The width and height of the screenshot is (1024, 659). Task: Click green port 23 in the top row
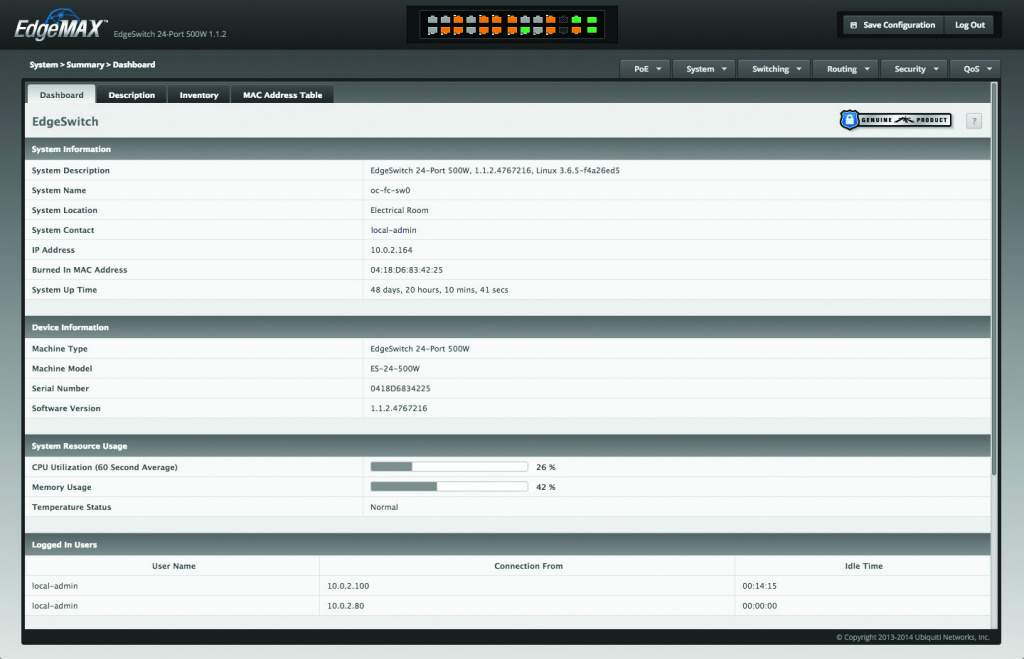pos(577,20)
